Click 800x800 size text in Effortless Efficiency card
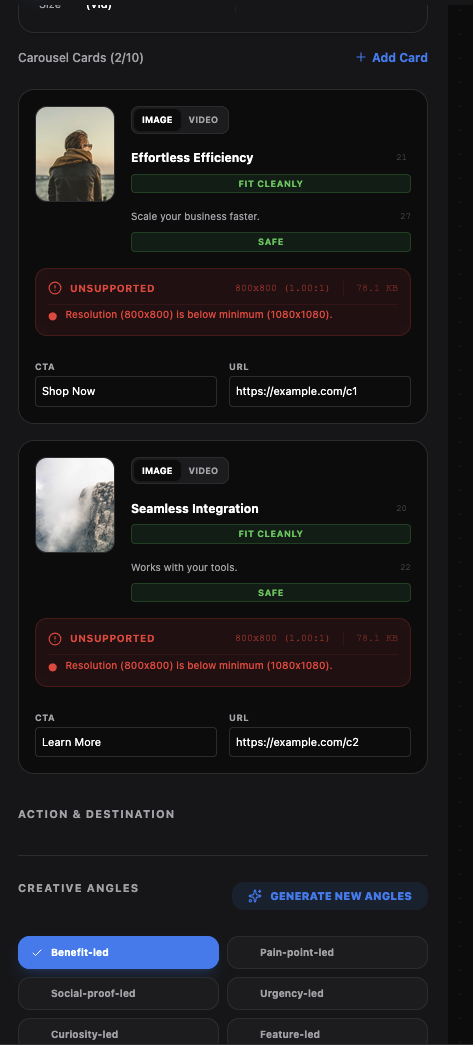The image size is (473, 1045). (x=282, y=288)
